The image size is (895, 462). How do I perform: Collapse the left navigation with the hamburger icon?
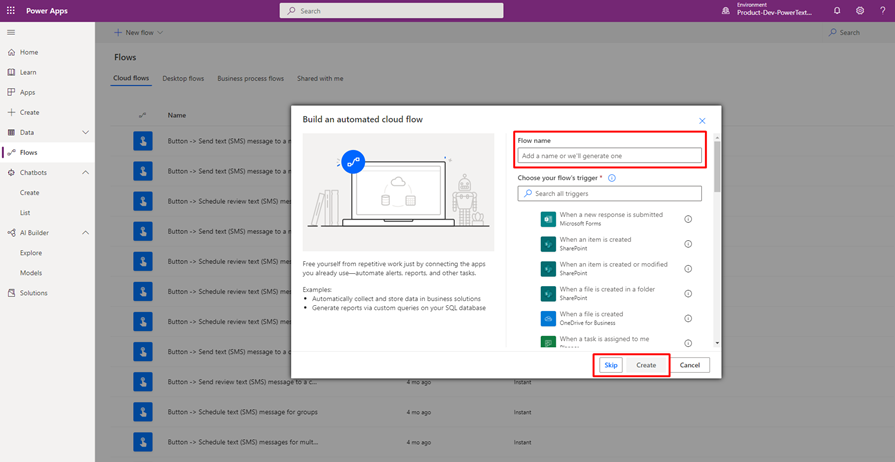(11, 33)
